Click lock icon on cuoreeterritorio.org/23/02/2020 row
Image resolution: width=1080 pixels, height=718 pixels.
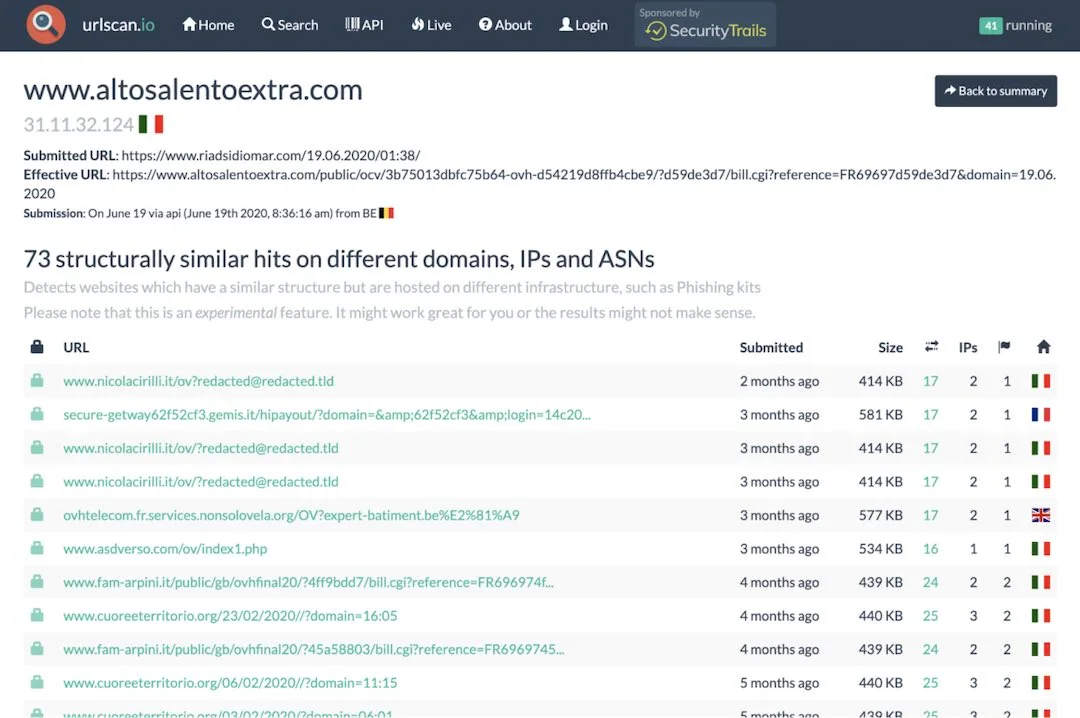[x=37, y=615]
